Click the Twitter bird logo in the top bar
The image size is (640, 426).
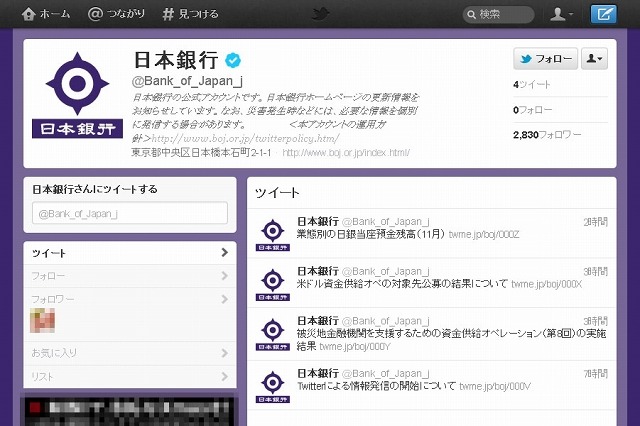pyautogui.click(x=320, y=14)
